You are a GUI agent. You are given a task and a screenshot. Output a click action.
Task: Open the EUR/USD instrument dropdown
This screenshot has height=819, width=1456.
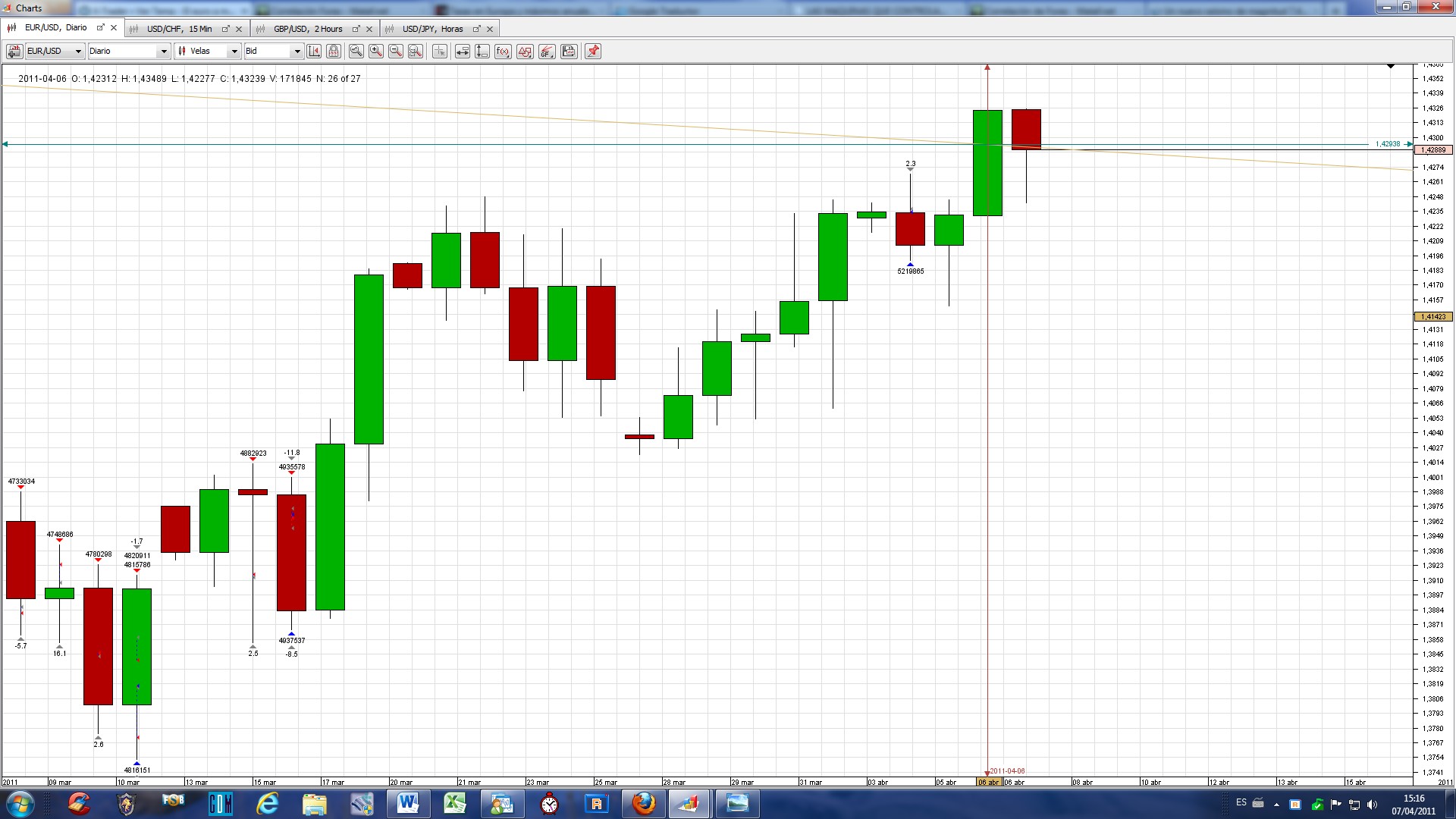[78, 51]
